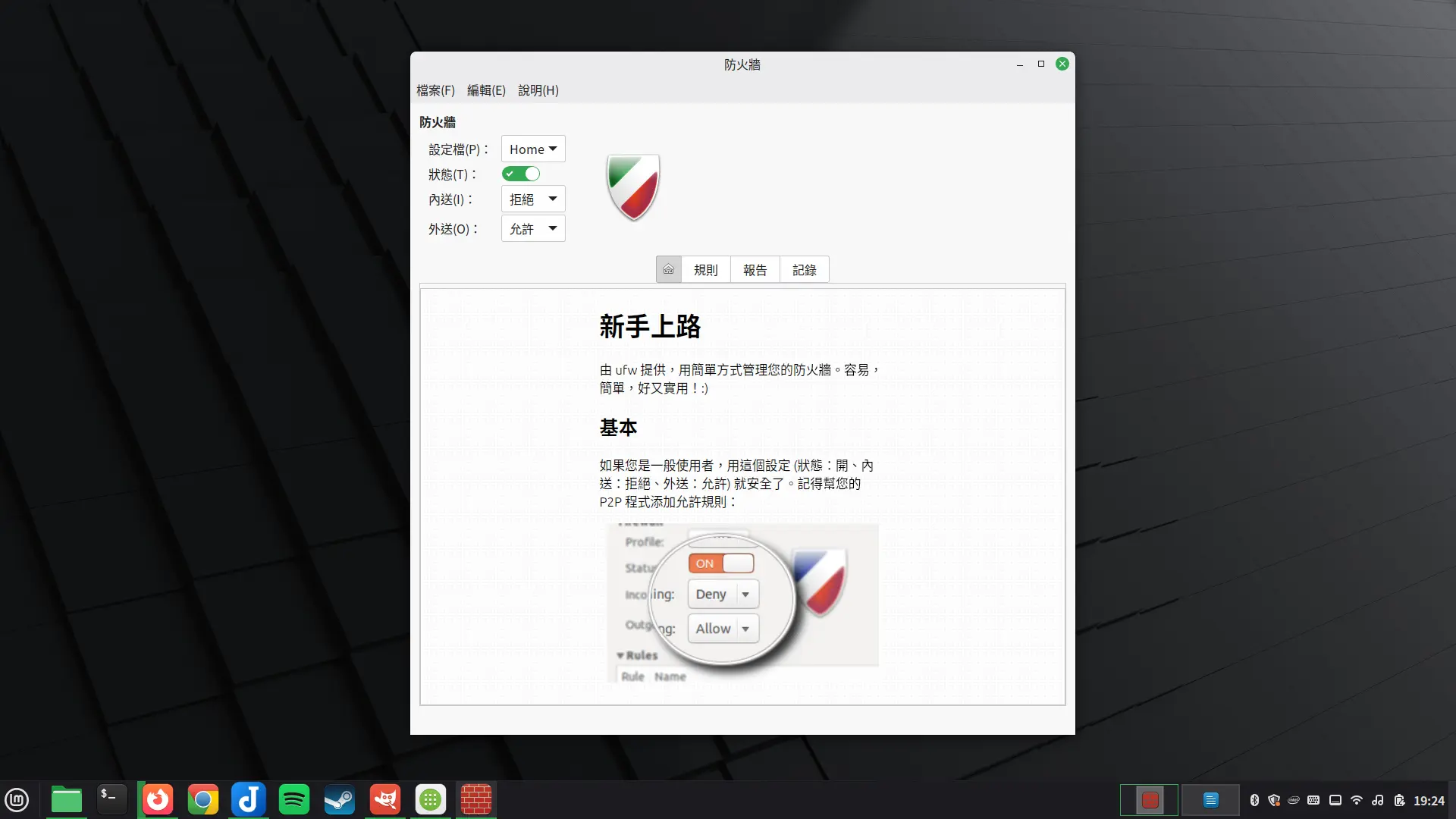Screen dimensions: 1456x819
Task: Open the 設定檔 Home profile dropdown
Action: pyautogui.click(x=532, y=149)
